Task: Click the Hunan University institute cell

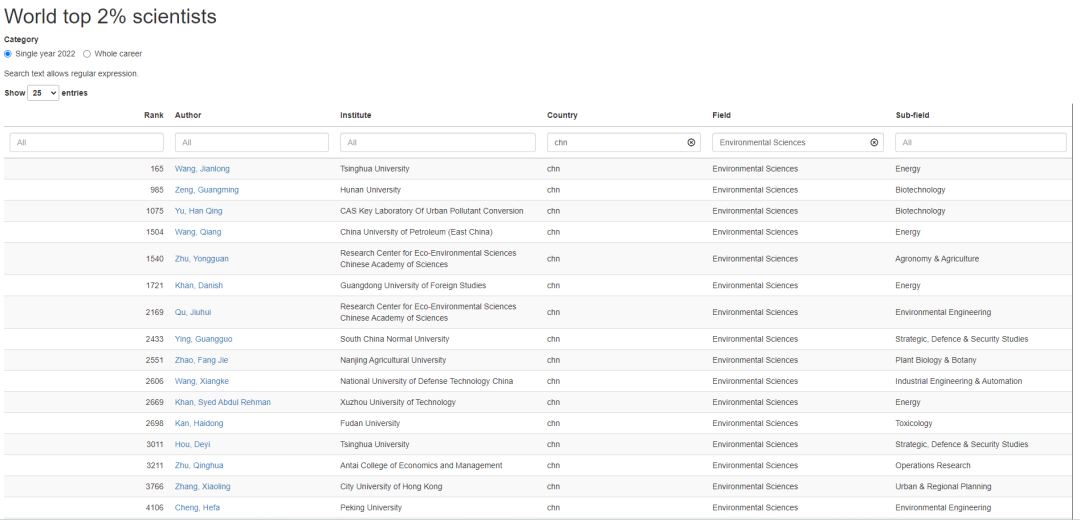Action: click(x=371, y=190)
